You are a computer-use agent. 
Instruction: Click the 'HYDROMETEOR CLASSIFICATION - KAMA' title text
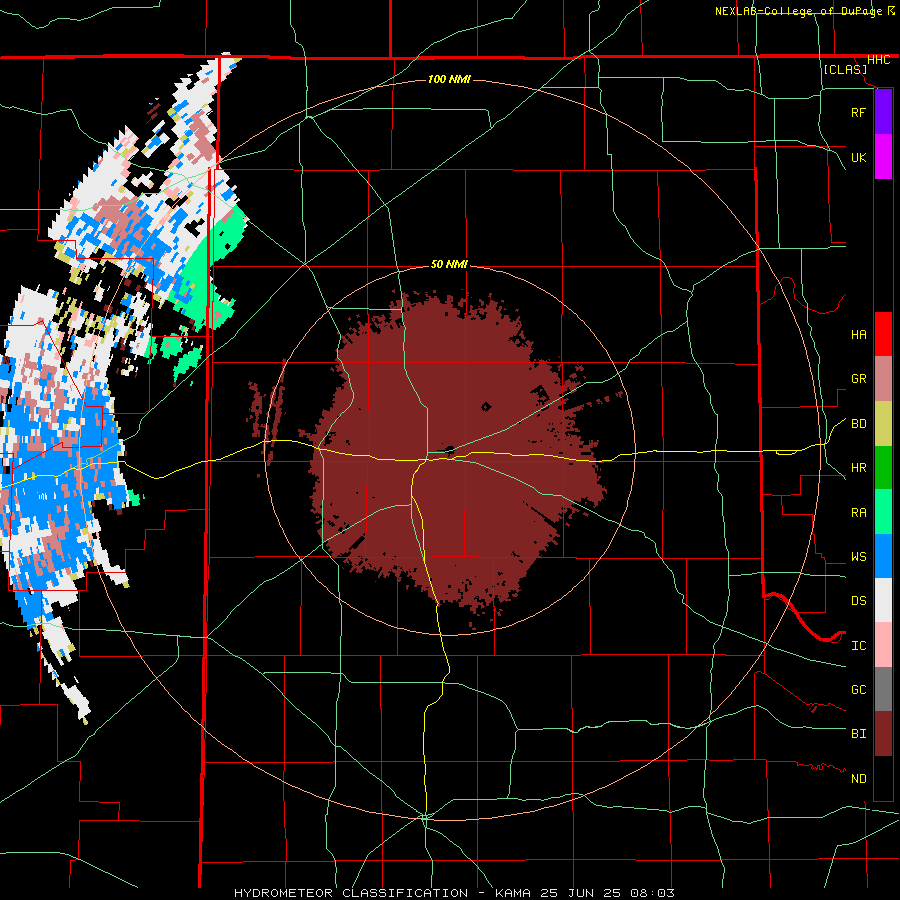click(x=385, y=893)
